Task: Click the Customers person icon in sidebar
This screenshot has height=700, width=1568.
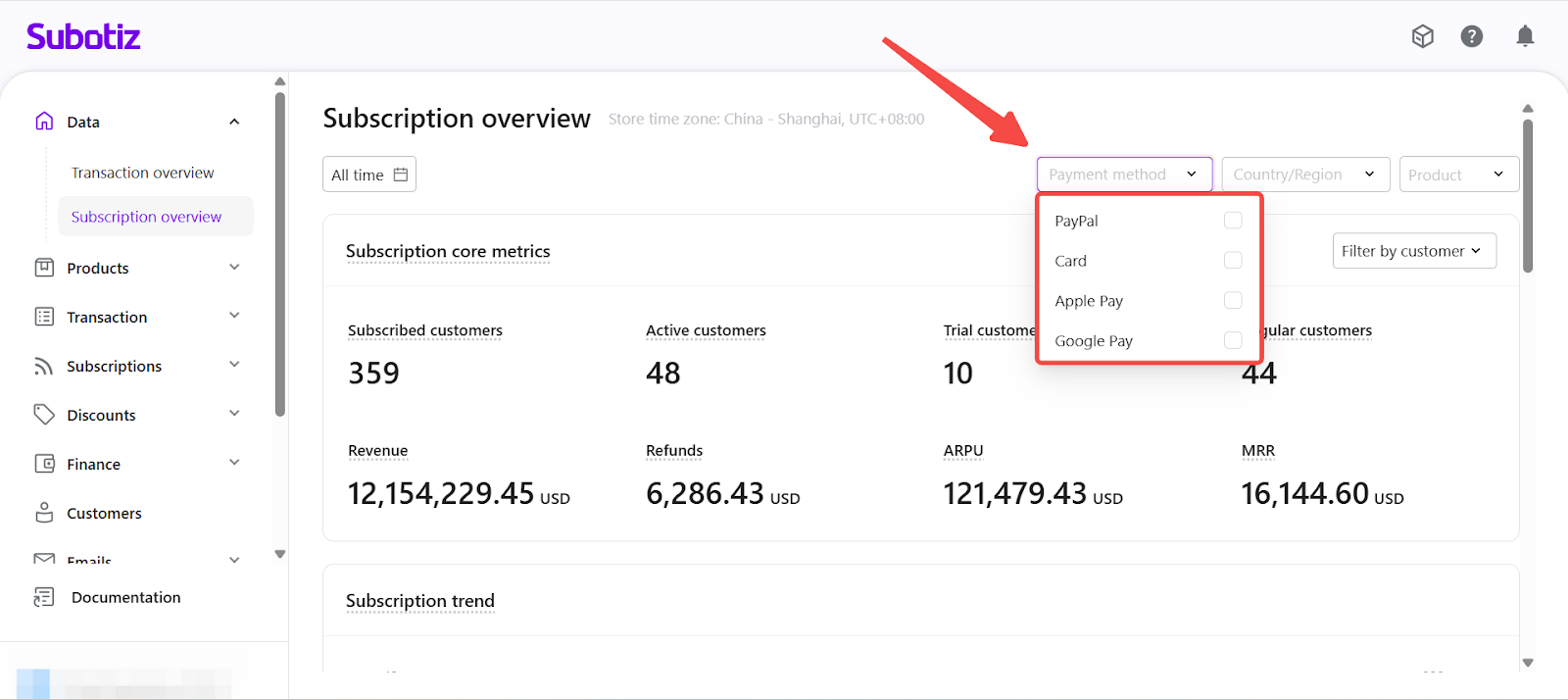Action: point(44,513)
